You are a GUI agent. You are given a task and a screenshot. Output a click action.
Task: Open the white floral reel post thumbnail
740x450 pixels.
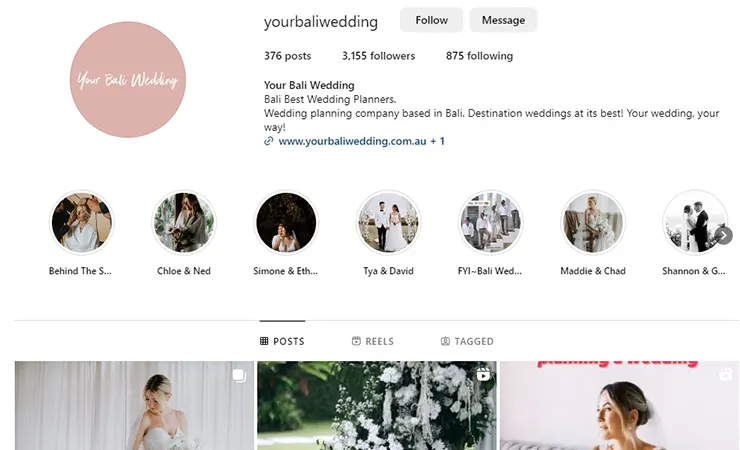tap(377, 406)
